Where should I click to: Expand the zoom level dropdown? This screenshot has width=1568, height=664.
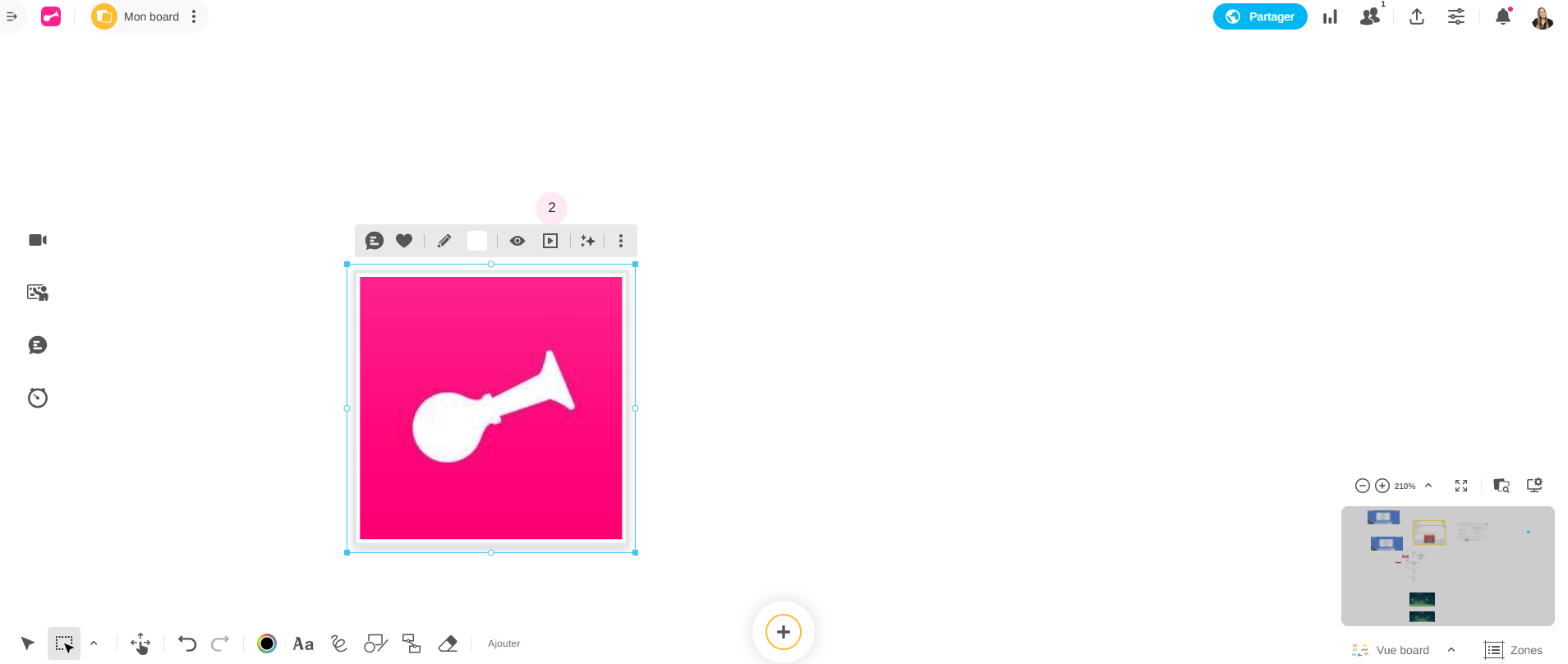1428,486
